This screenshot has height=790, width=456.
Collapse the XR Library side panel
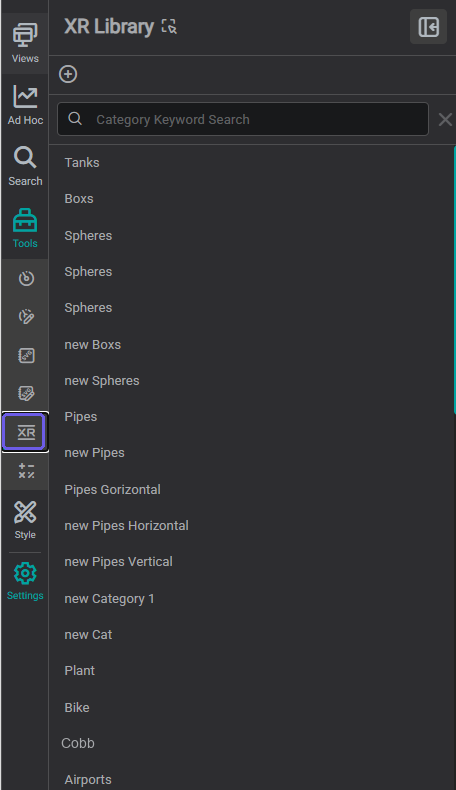click(428, 26)
